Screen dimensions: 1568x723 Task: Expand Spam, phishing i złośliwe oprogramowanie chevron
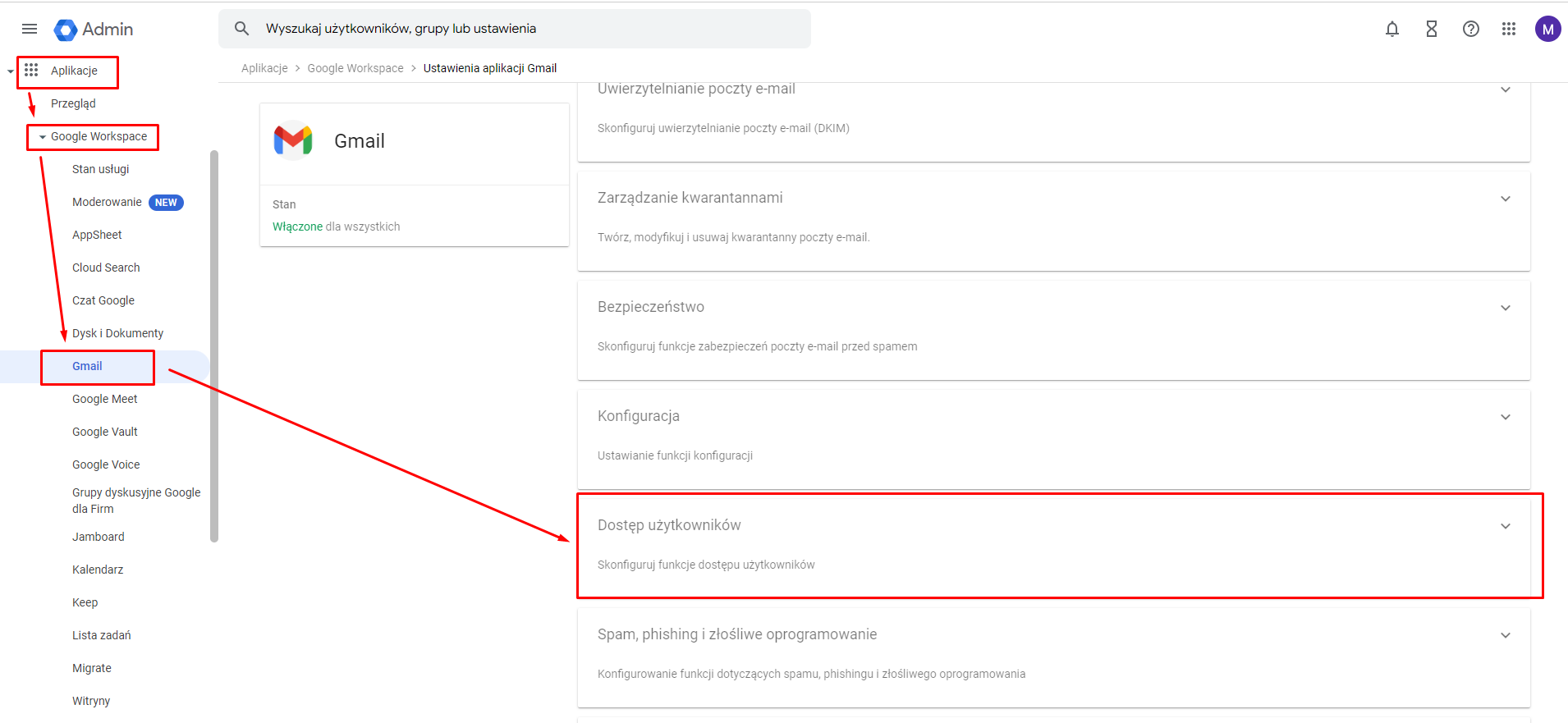(1506, 635)
